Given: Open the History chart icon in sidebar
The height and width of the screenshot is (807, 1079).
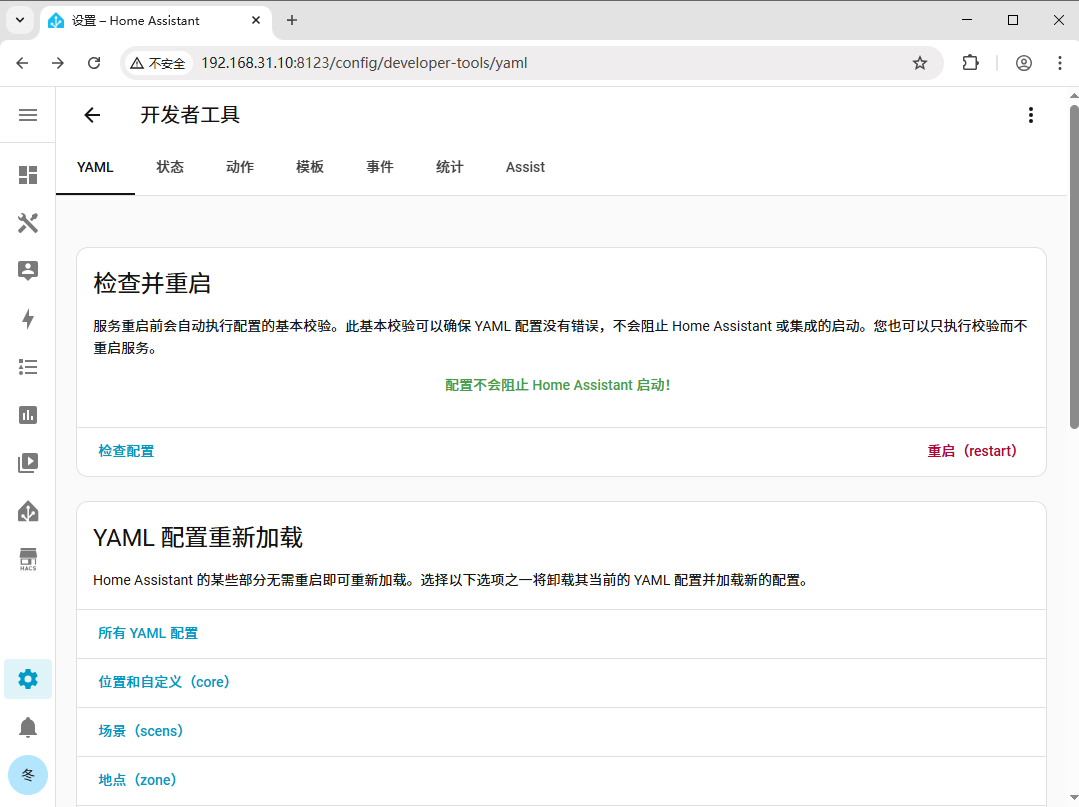Looking at the screenshot, I should pyautogui.click(x=28, y=415).
